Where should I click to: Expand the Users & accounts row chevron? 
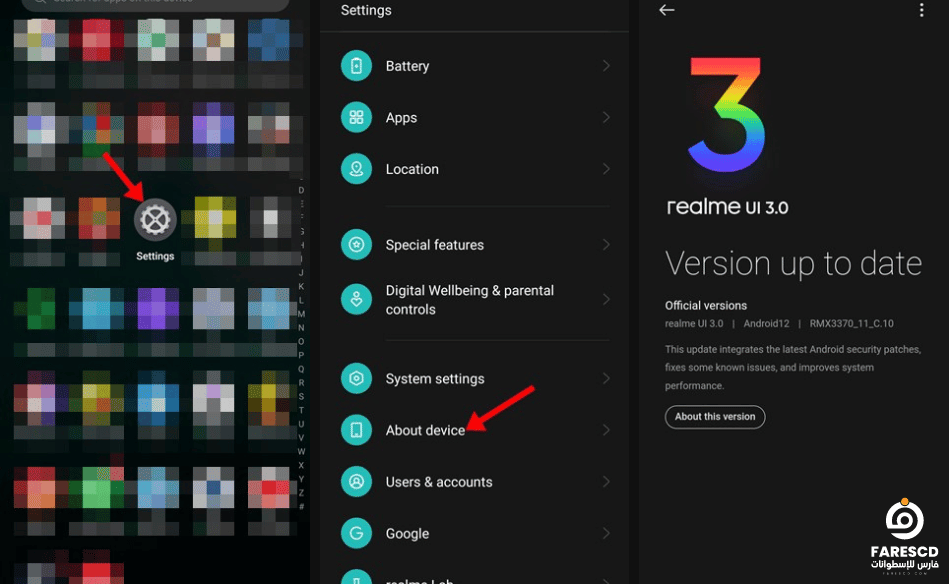pos(606,482)
